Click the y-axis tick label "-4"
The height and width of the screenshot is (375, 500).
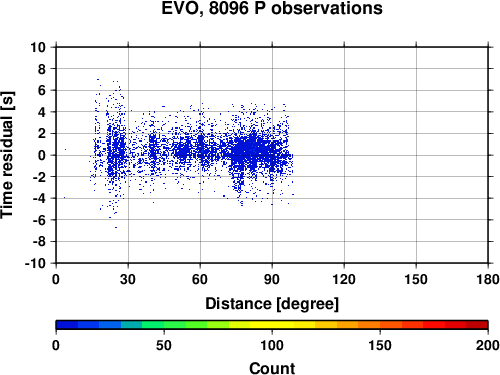(x=39, y=198)
